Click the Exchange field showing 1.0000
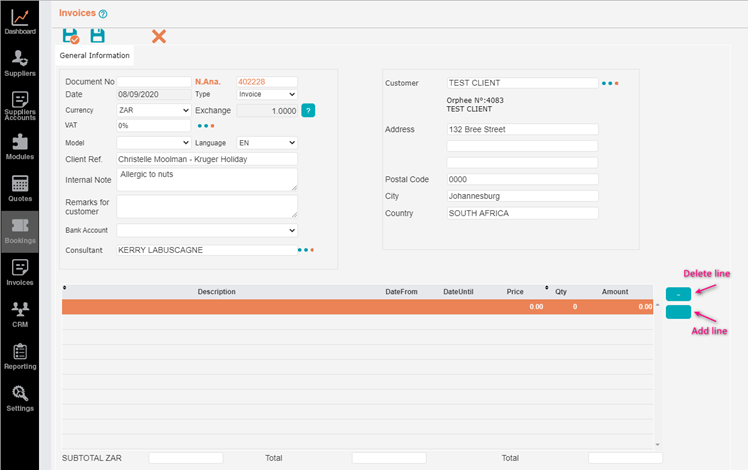Image resolution: width=748 pixels, height=470 pixels. [267, 111]
